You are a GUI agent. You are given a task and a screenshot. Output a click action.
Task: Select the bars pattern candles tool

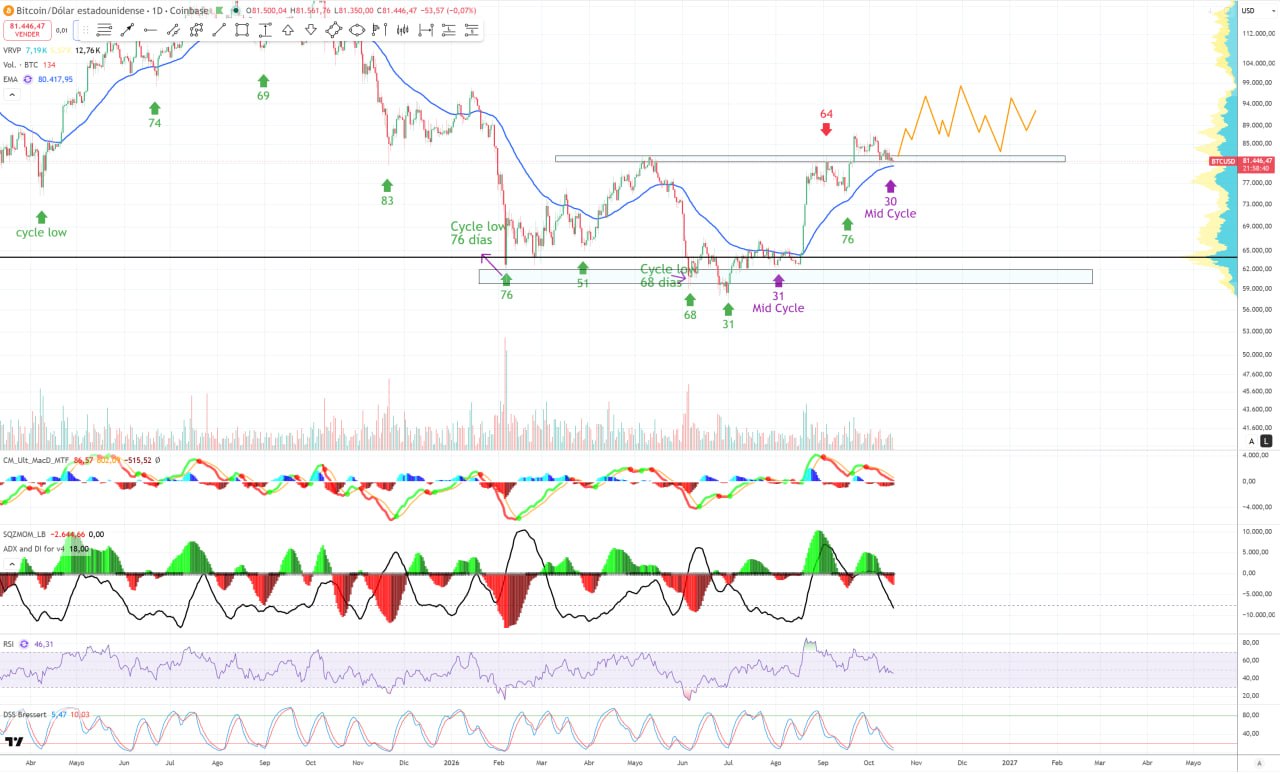click(403, 30)
